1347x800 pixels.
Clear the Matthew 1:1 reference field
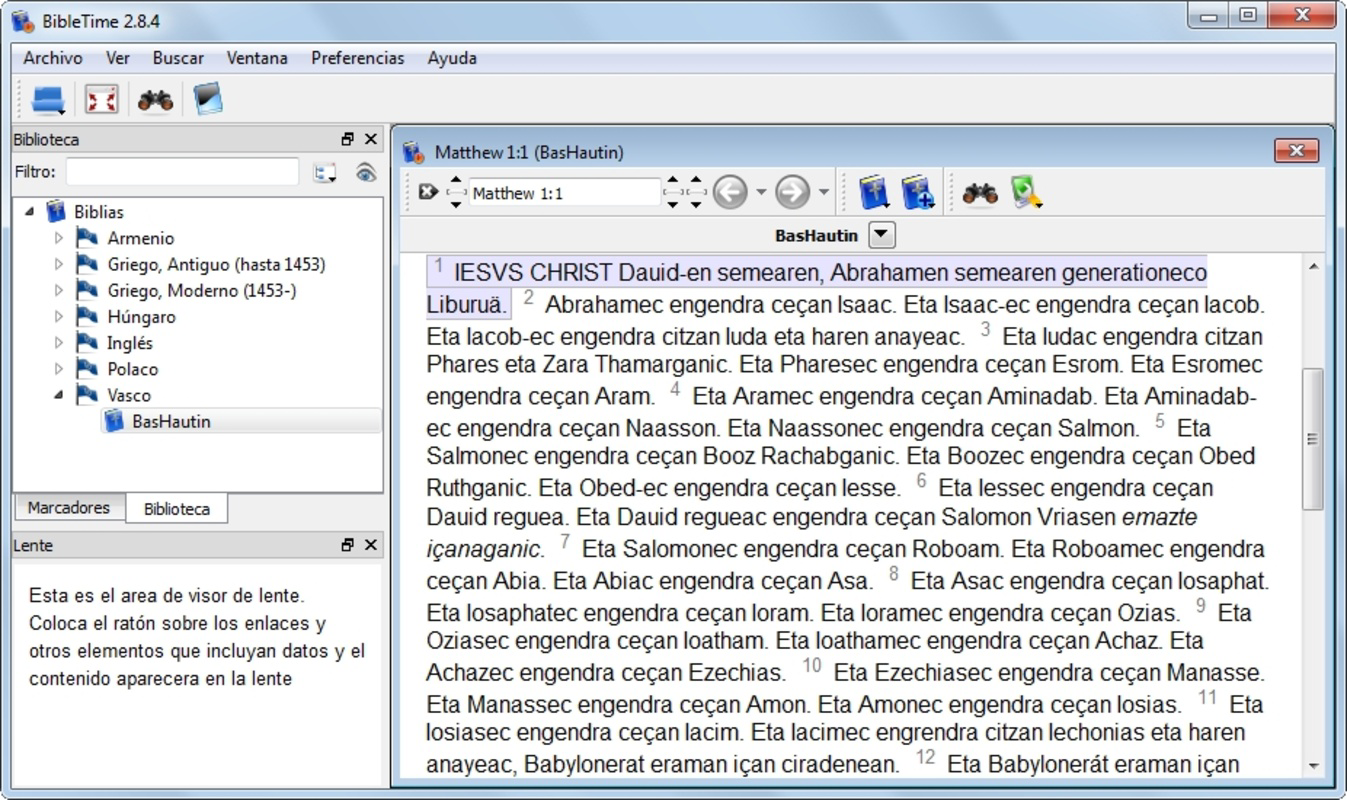428,192
